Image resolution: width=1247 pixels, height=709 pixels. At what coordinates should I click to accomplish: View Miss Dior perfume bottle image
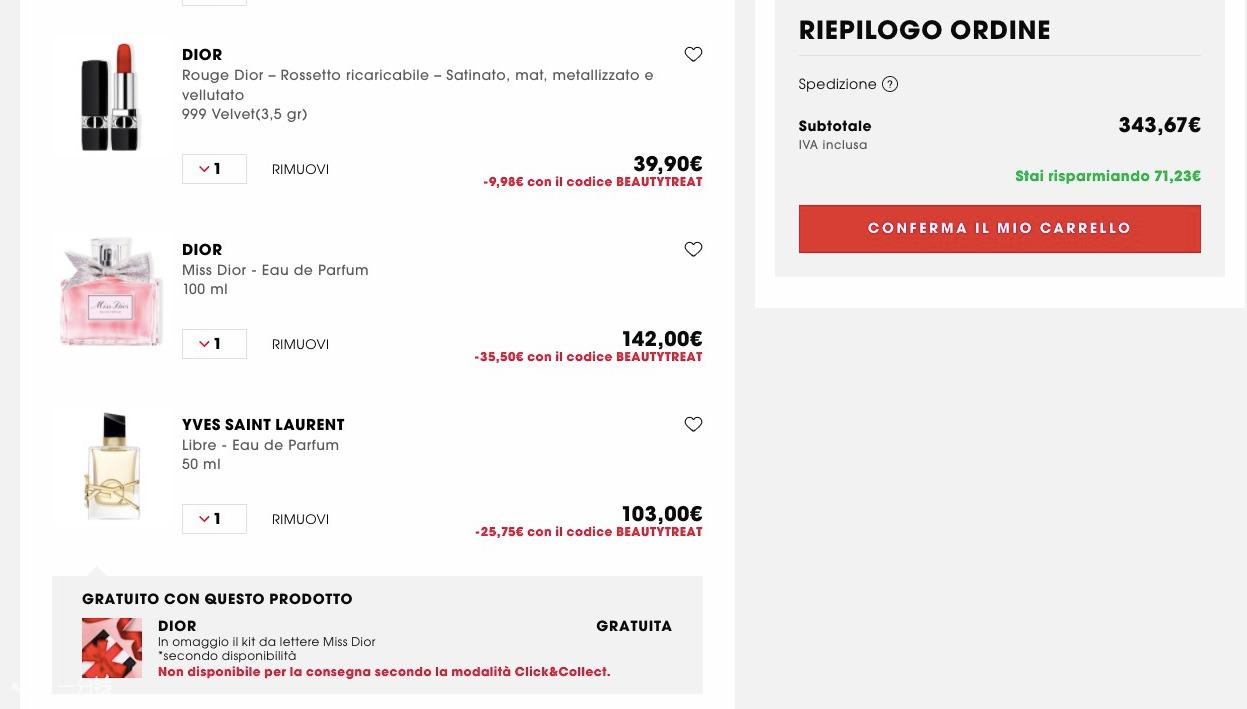pos(110,292)
